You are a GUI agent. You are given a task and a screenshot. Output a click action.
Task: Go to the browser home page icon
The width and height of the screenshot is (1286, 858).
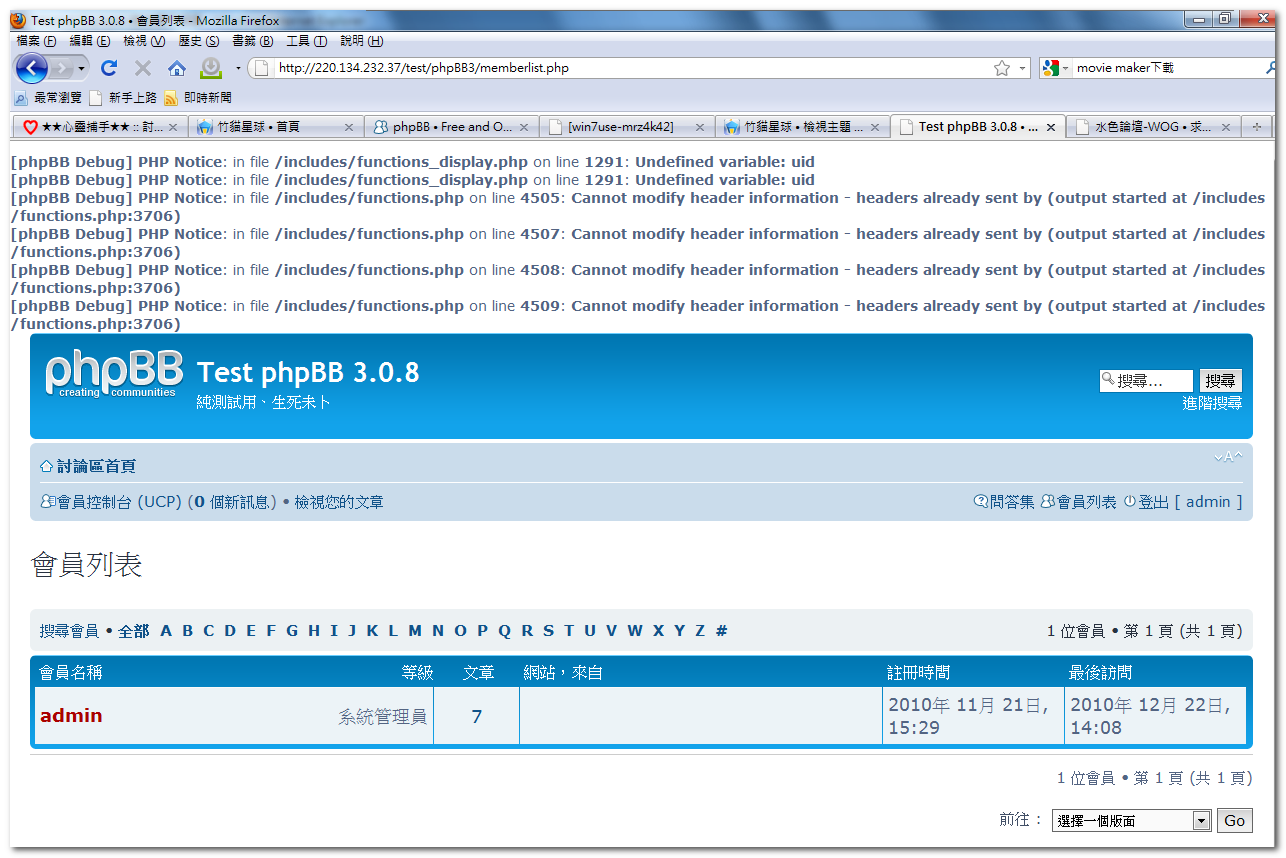[177, 68]
